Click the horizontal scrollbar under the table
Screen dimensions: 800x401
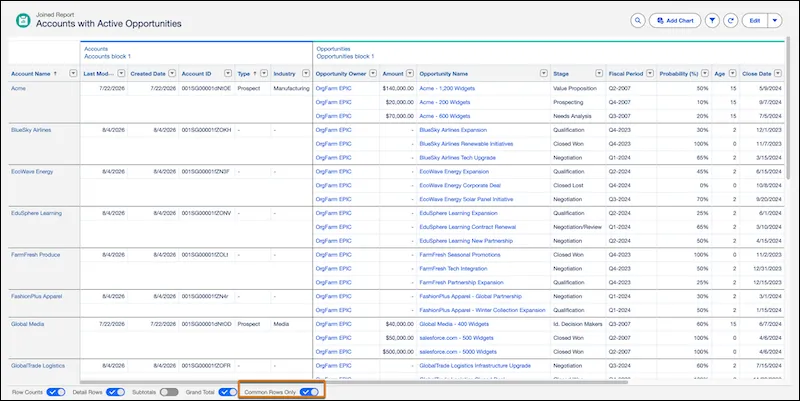[354, 382]
